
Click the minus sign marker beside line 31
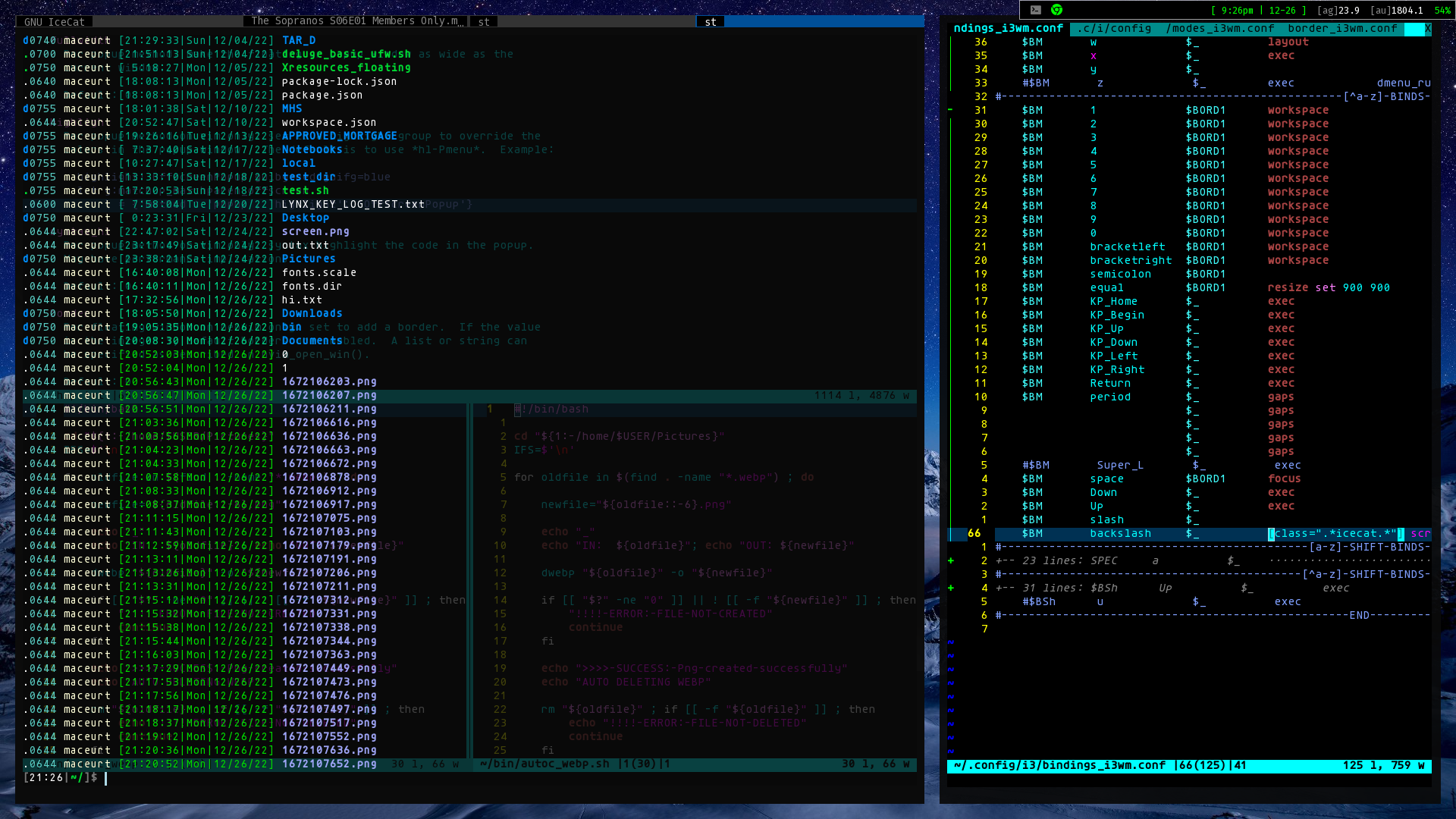coord(951,110)
